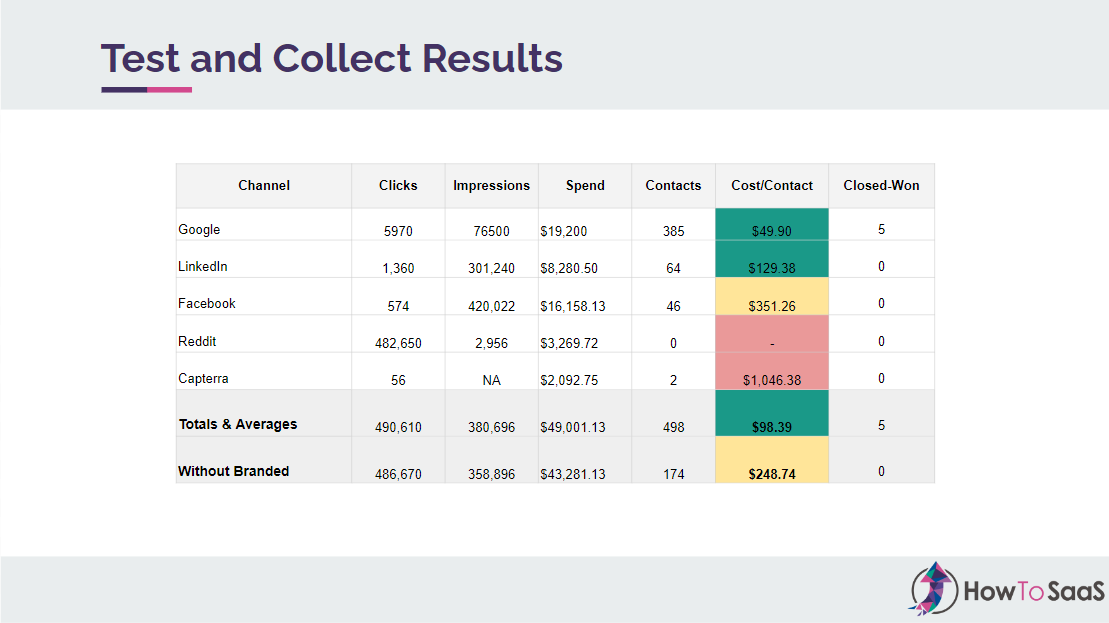Click total clicks 490,610
Image resolution: width=1109 pixels, height=623 pixels.
click(398, 427)
